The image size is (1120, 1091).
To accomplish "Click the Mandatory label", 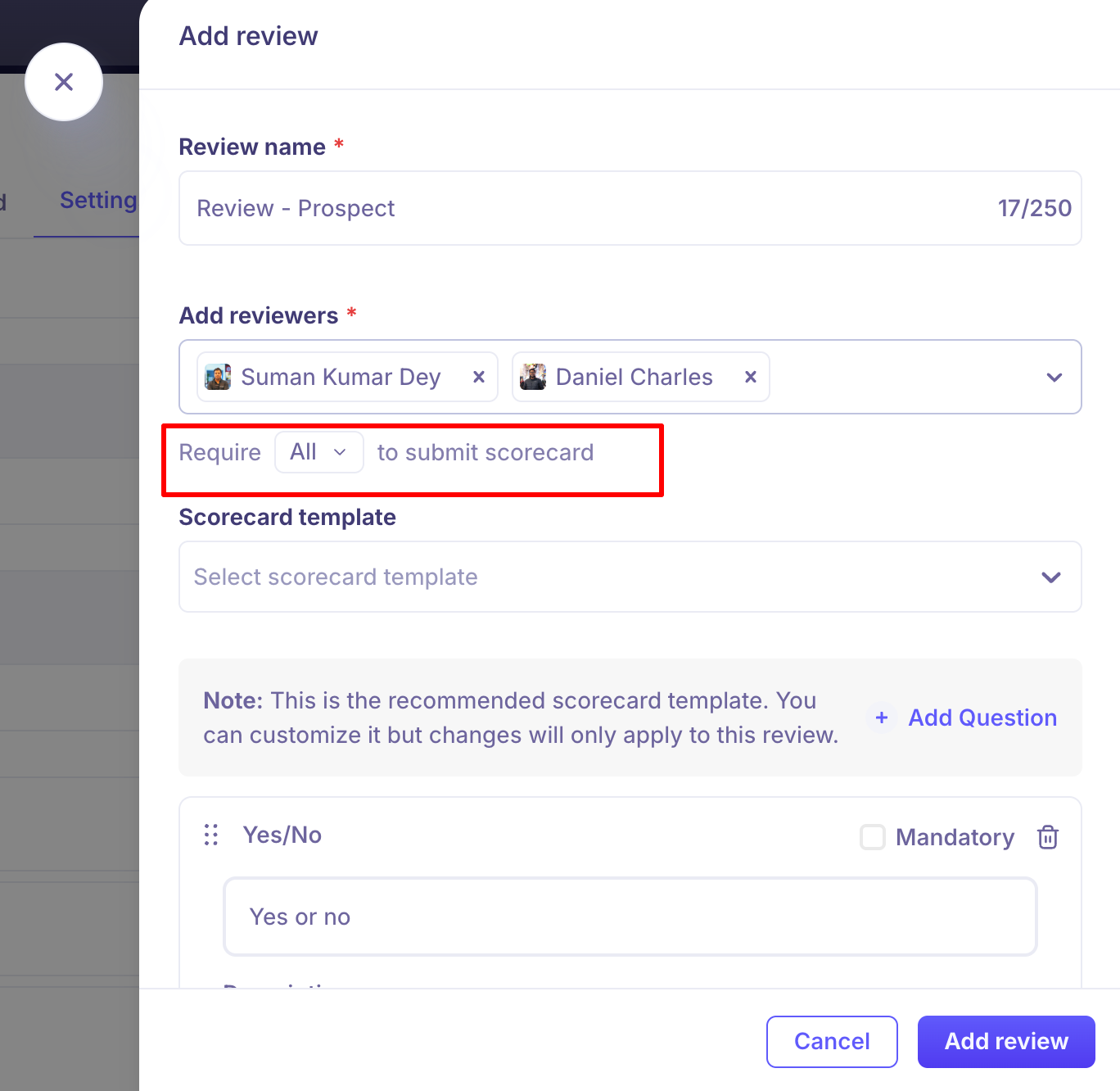I will (x=955, y=837).
